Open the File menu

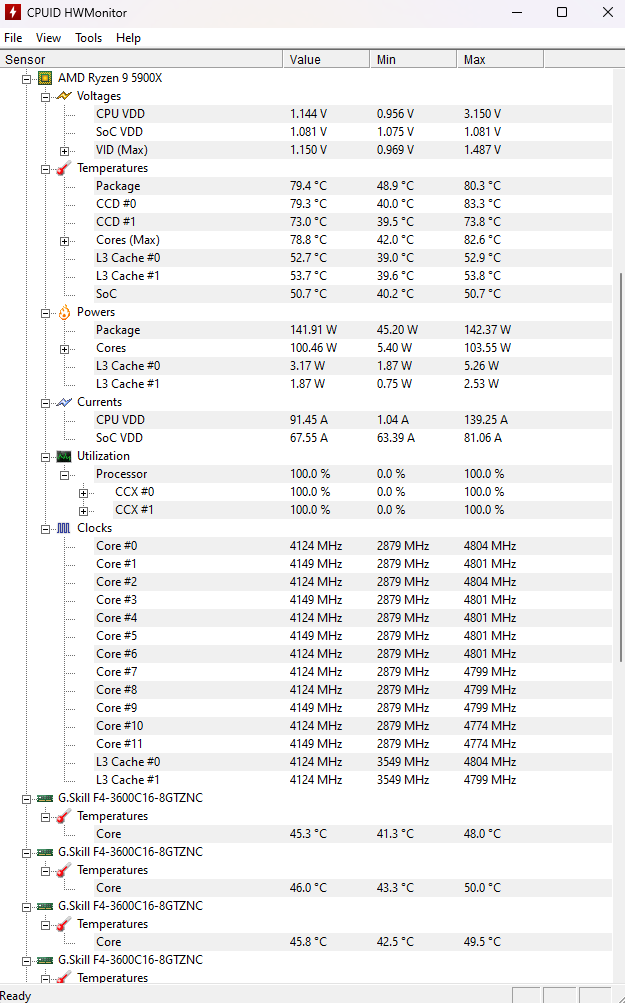pos(13,38)
